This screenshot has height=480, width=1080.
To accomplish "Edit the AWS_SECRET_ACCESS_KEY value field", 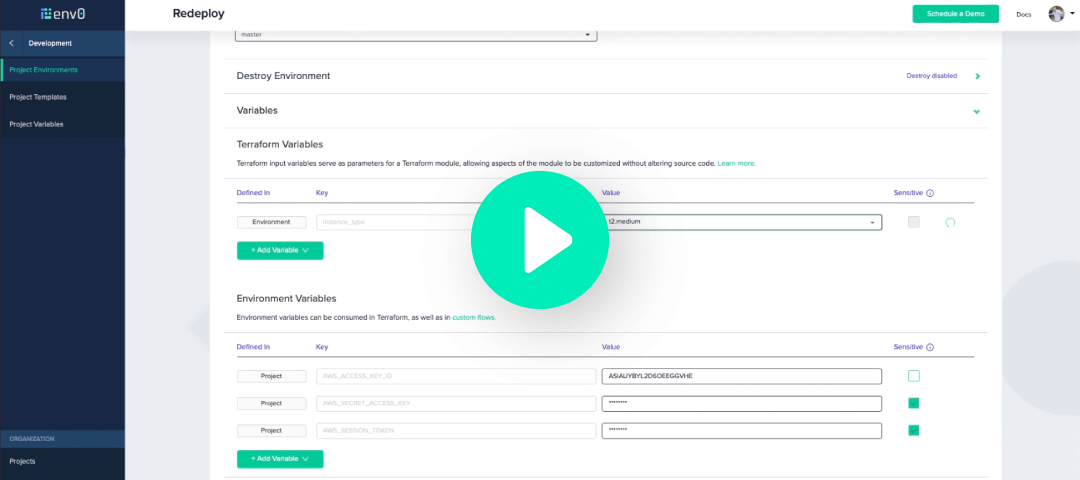I will coord(741,404).
